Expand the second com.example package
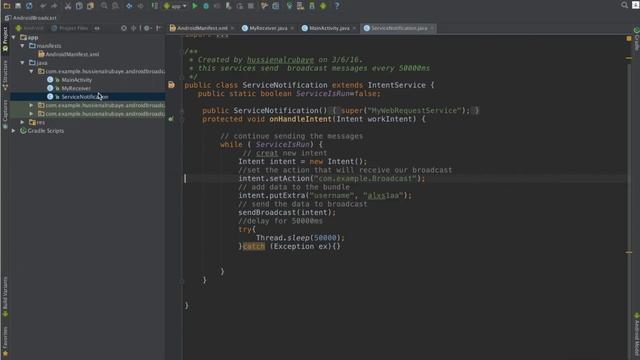 pyautogui.click(x=31, y=105)
